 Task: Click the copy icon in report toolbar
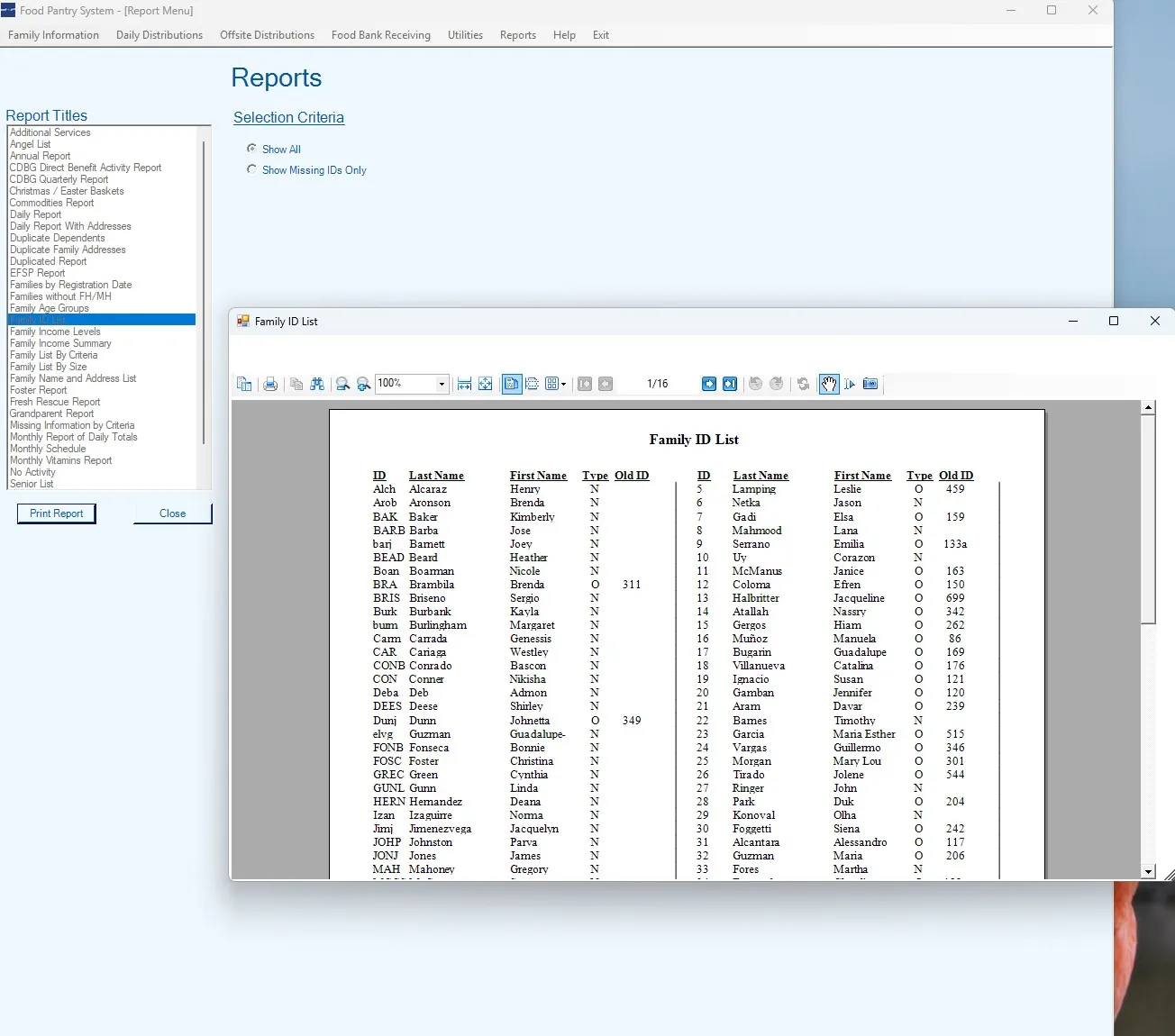(x=296, y=384)
